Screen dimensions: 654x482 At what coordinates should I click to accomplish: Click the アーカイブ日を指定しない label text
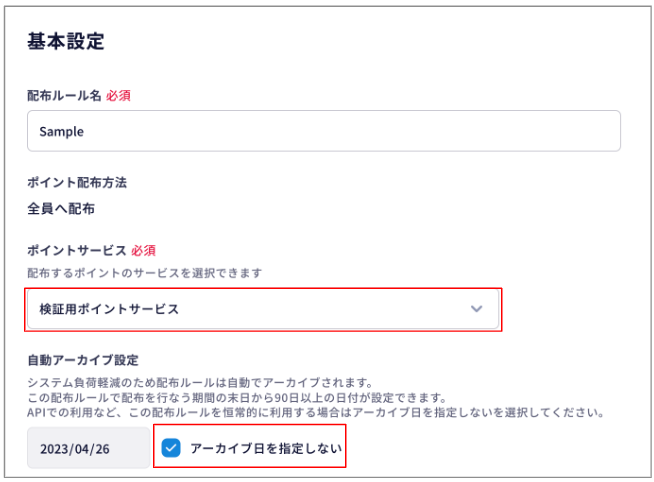click(264, 448)
